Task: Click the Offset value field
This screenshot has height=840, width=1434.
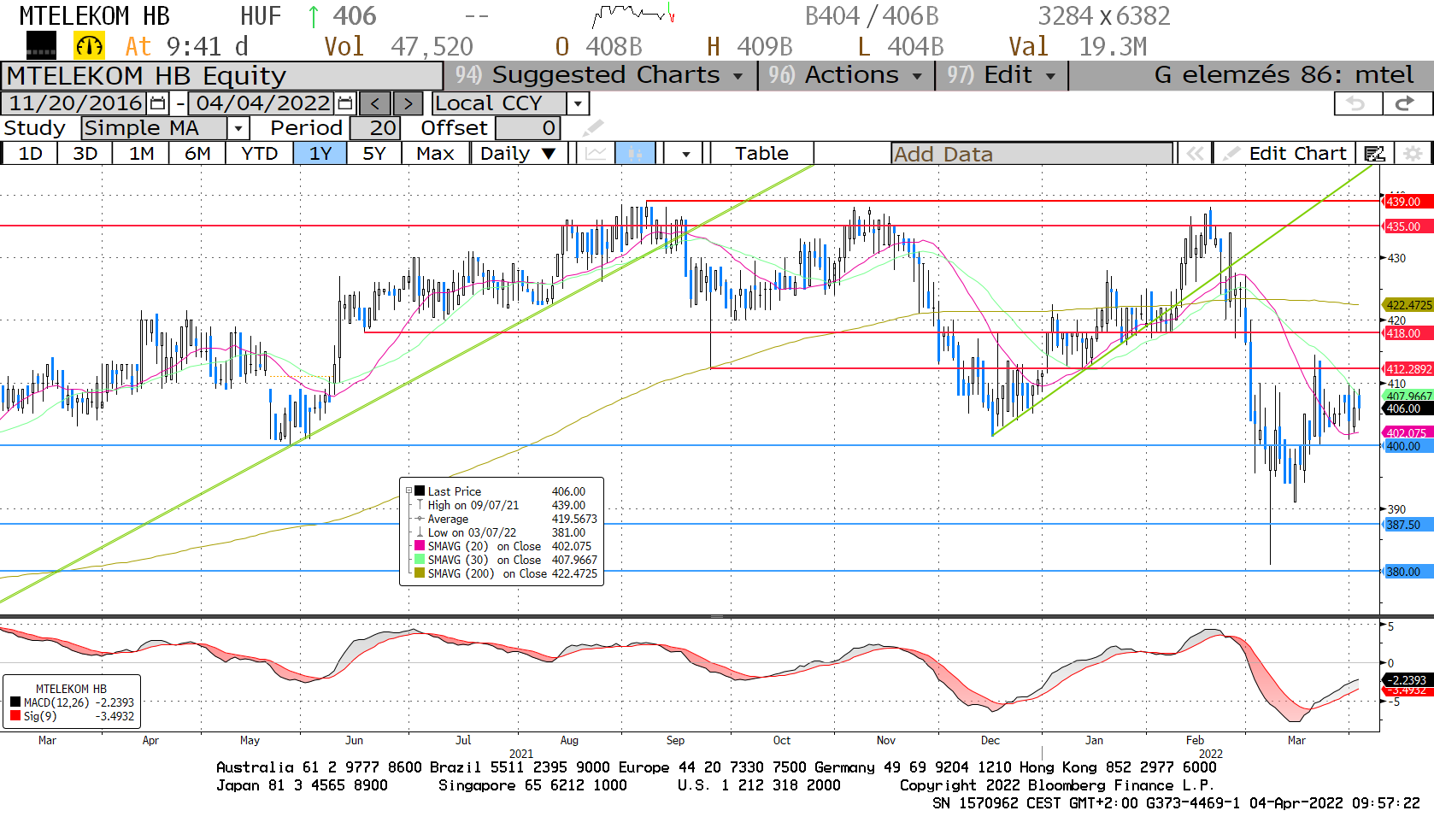Action: [527, 128]
